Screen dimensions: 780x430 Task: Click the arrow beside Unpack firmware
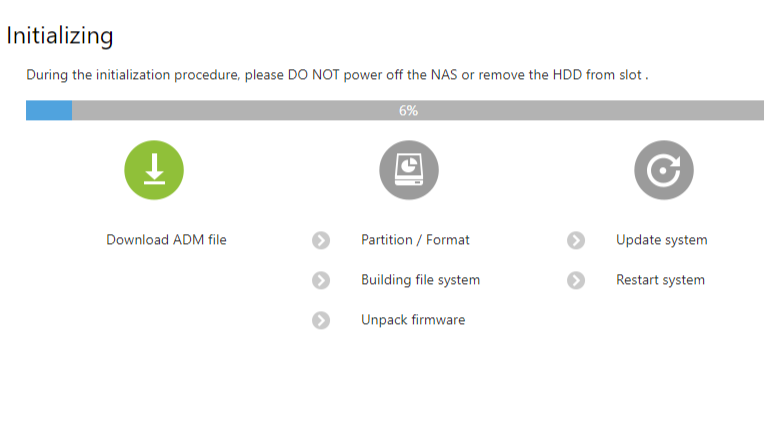(321, 321)
